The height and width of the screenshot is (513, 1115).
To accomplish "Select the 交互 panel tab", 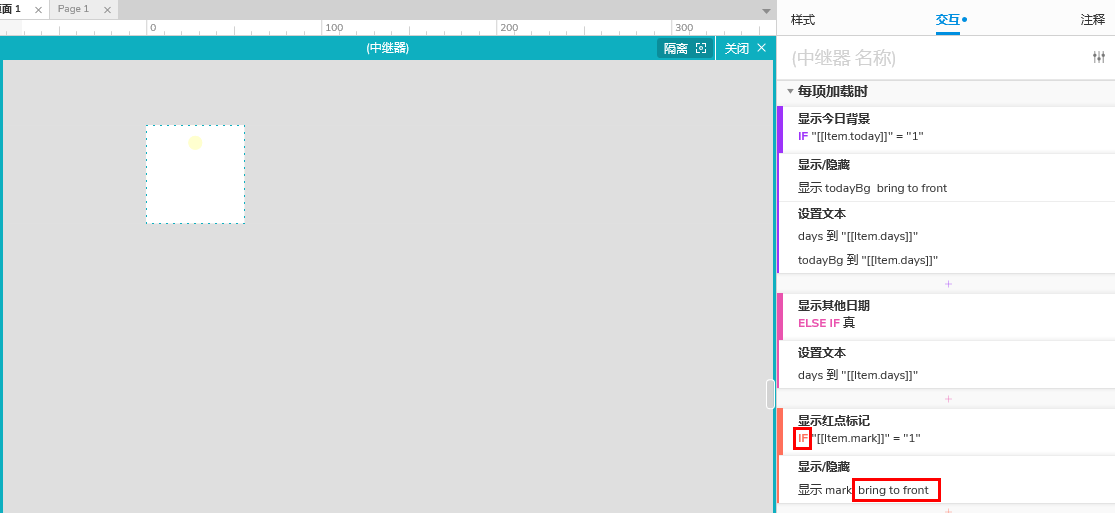I will tap(947, 20).
